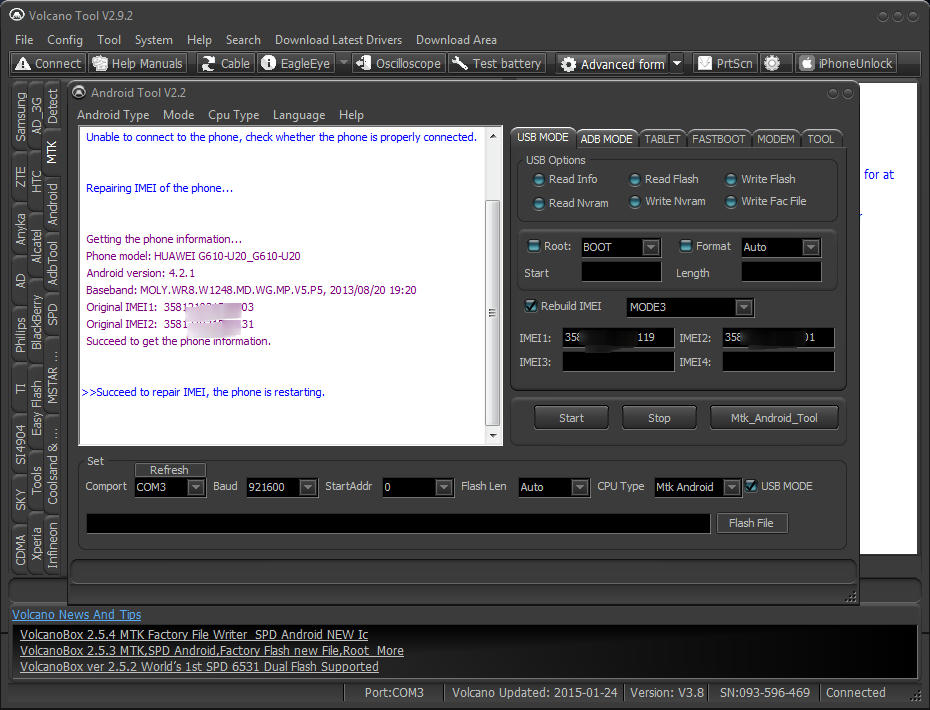Screen dimensions: 930x710
Task: Switch to the MODEM tab
Action: click(775, 139)
